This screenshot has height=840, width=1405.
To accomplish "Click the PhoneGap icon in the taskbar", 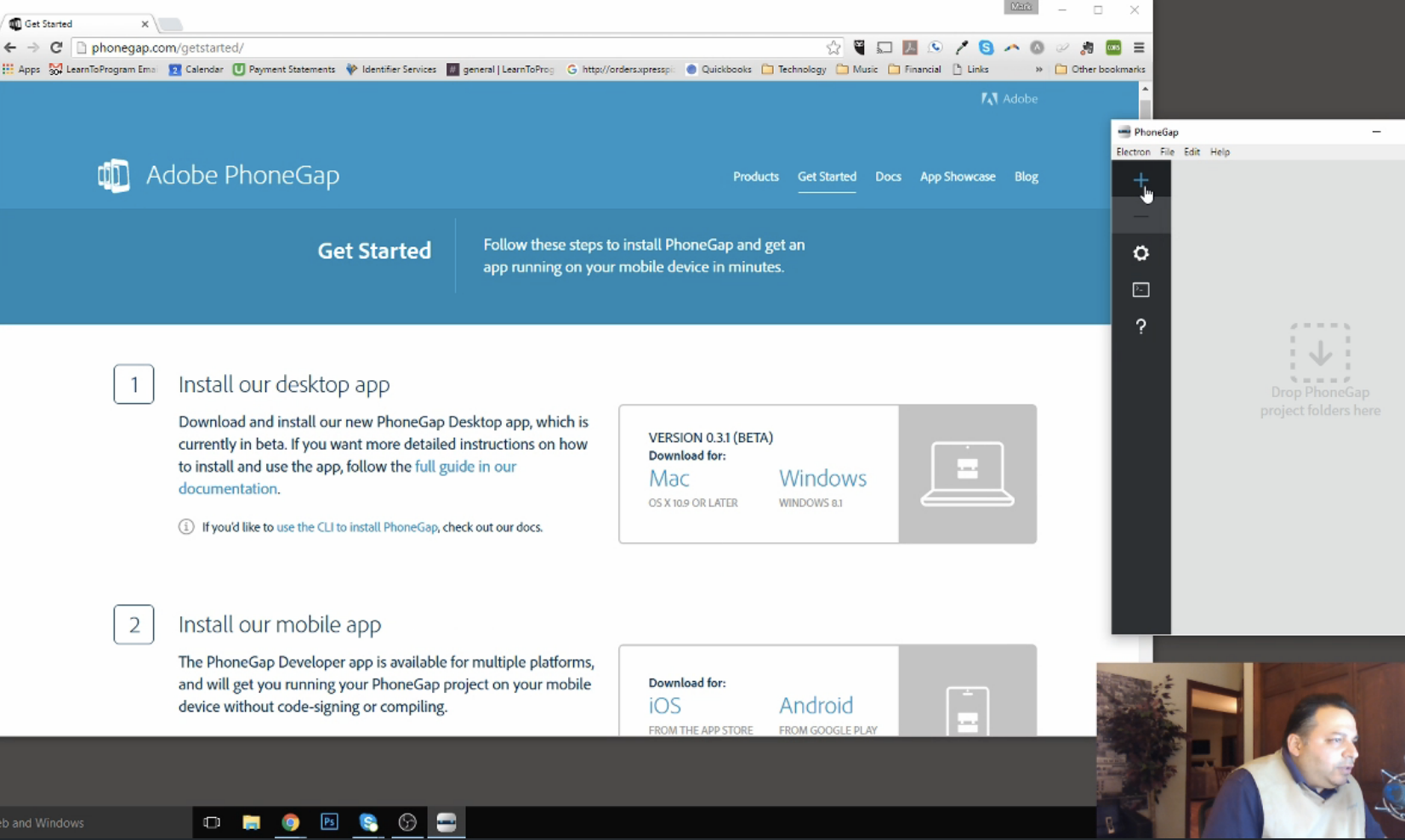I will coord(447,822).
